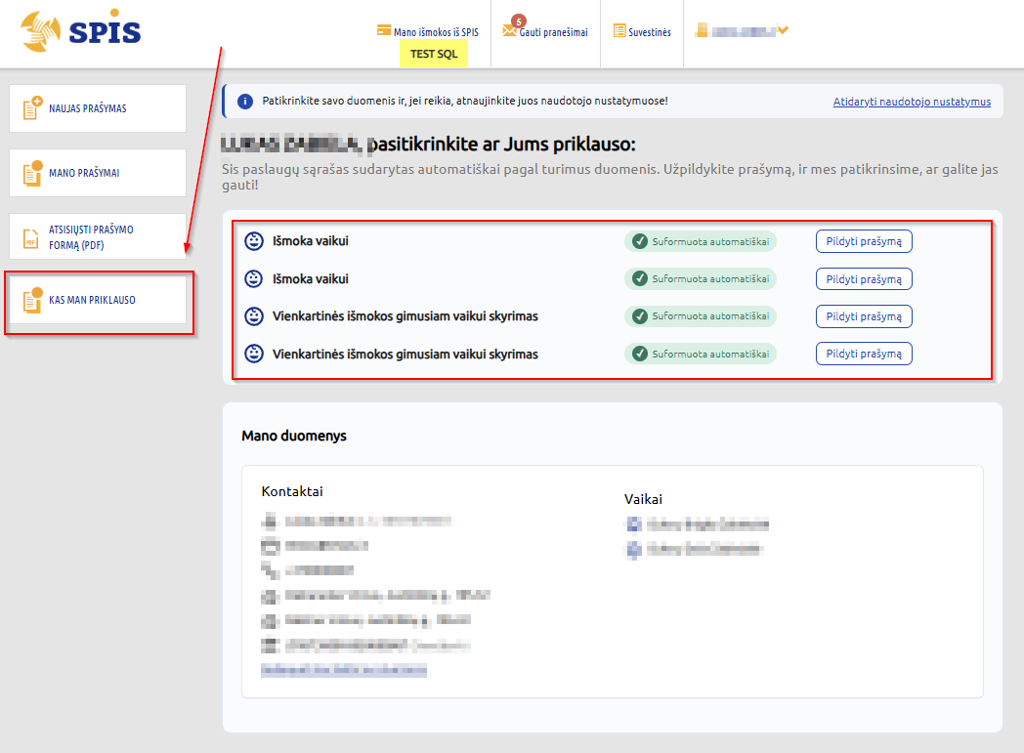Click the Kas man priklauso icon
This screenshot has height=753, width=1024.
click(32, 300)
